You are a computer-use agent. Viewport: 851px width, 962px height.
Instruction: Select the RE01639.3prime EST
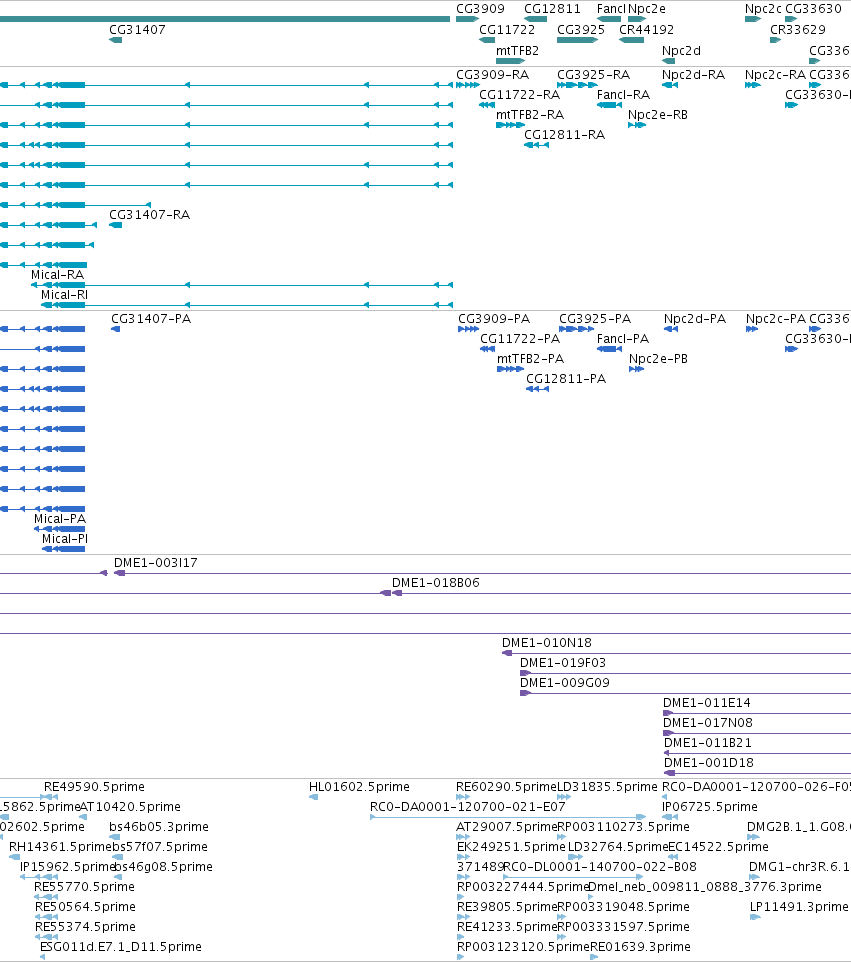[x=594, y=957]
